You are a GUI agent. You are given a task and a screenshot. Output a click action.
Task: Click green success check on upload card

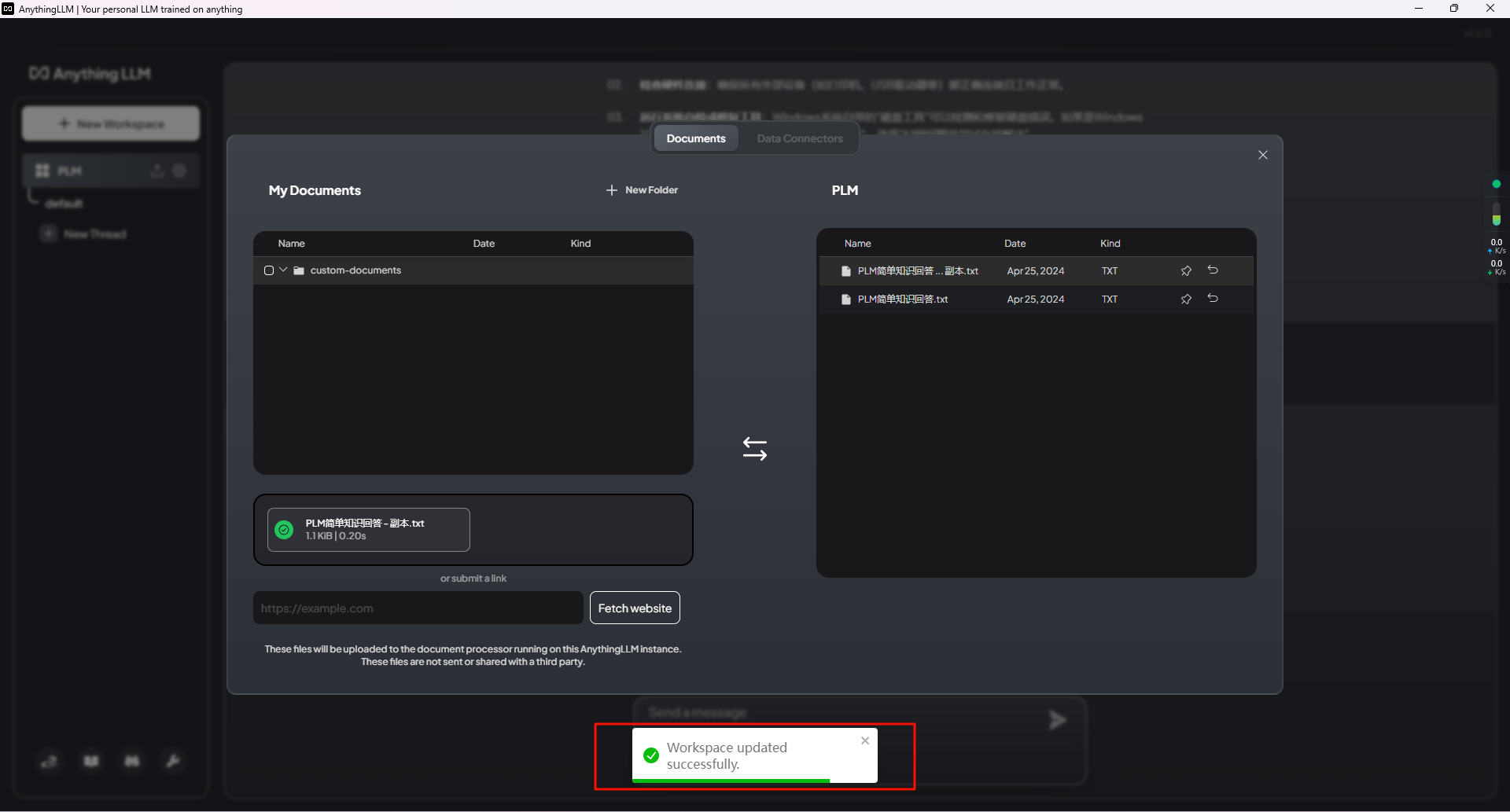pyautogui.click(x=284, y=530)
